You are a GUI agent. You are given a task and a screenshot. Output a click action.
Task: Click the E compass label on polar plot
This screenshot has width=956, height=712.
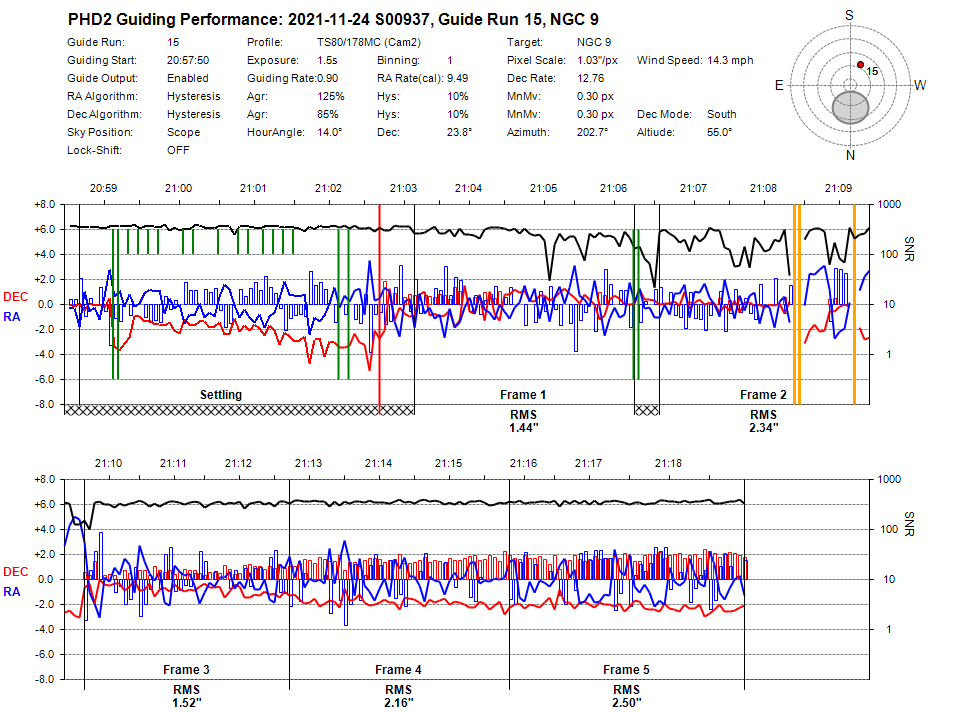tap(779, 85)
